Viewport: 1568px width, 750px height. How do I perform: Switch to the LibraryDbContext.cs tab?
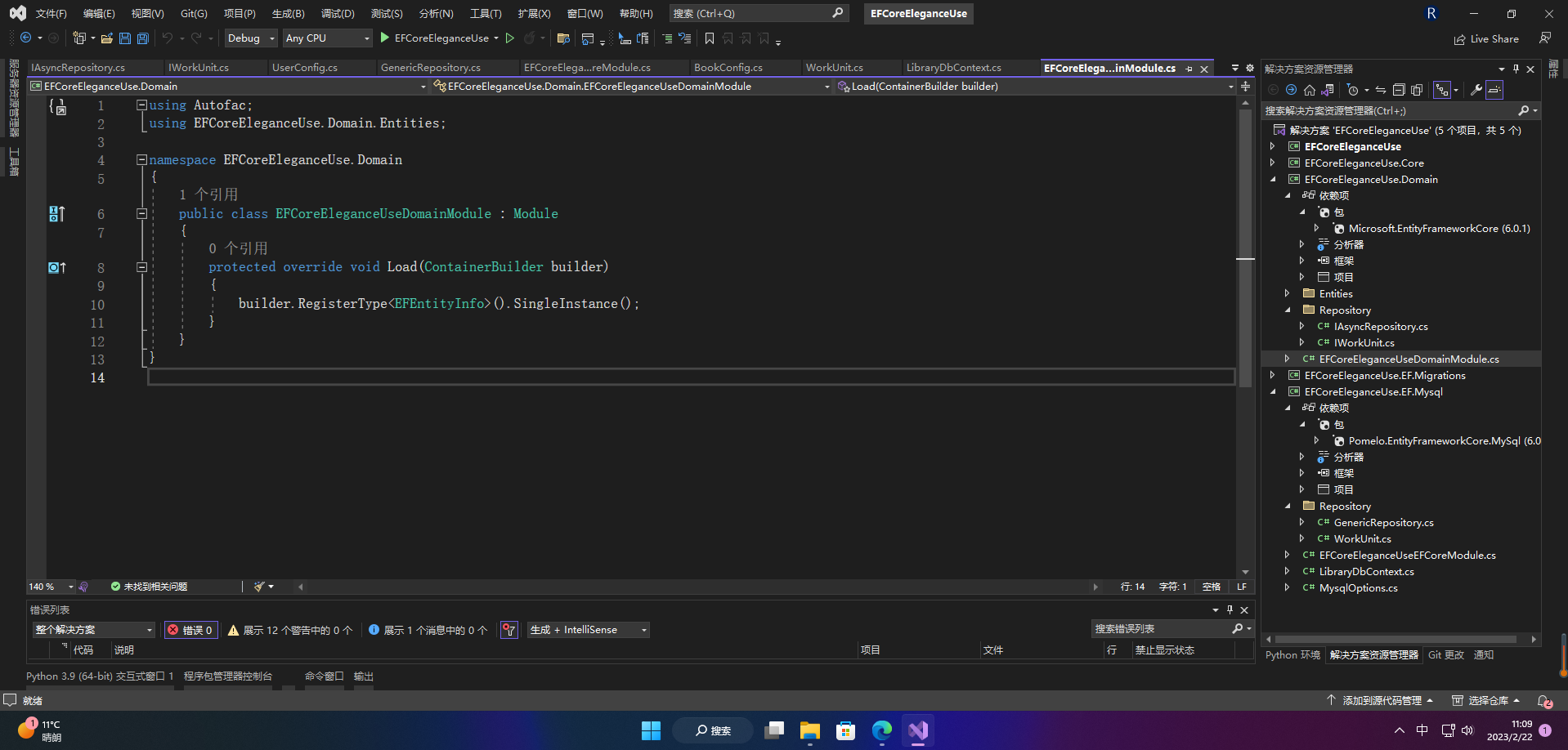[x=953, y=68]
